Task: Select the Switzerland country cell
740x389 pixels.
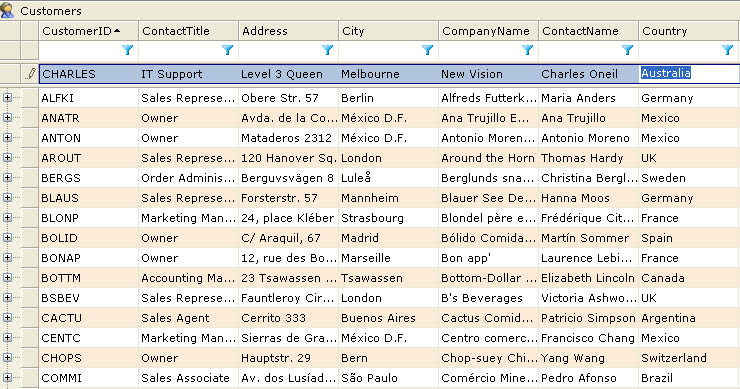Action: 689,357
